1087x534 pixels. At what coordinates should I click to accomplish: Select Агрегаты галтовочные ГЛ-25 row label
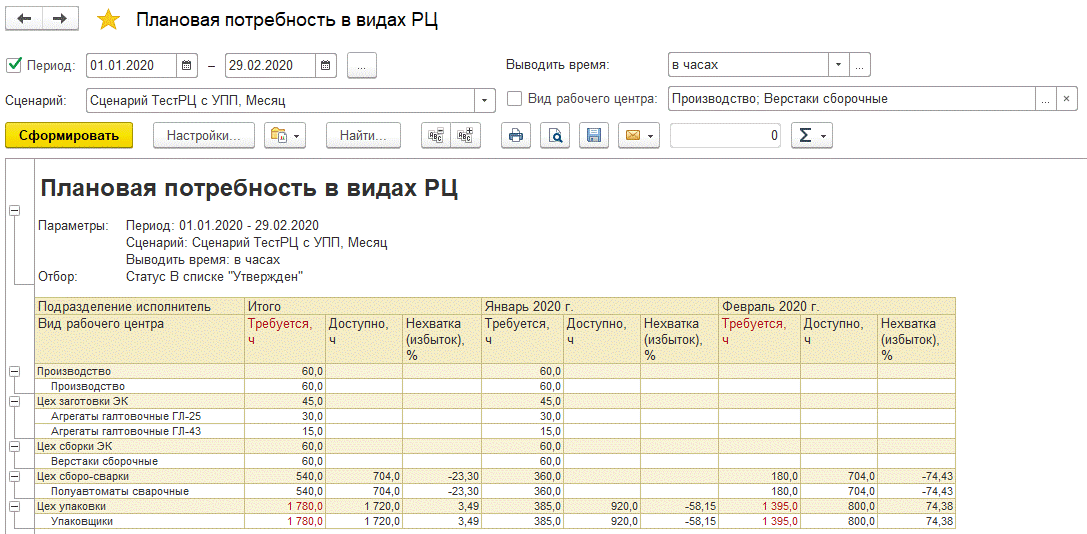point(126,416)
